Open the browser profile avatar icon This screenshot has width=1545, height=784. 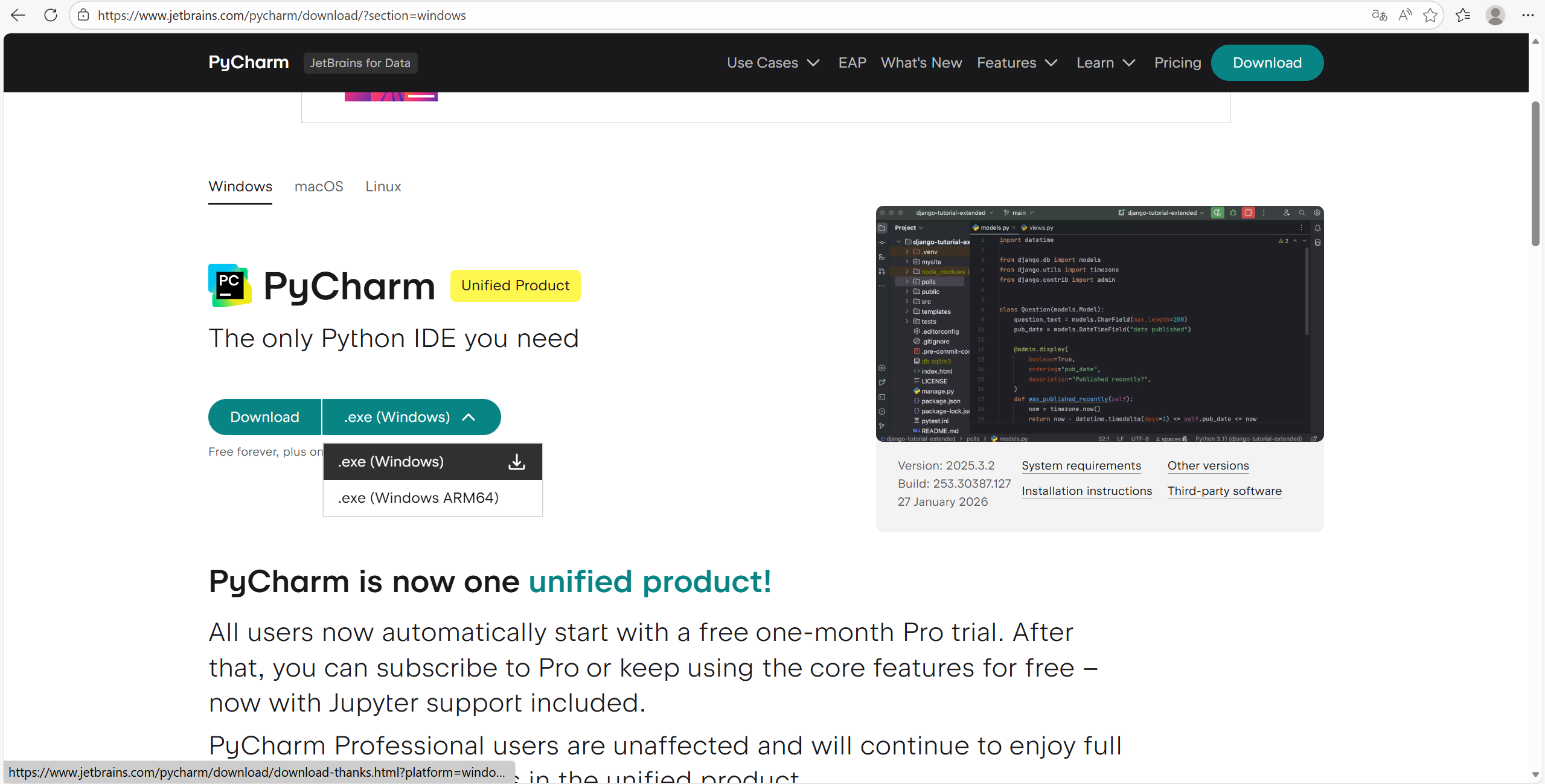(1495, 15)
